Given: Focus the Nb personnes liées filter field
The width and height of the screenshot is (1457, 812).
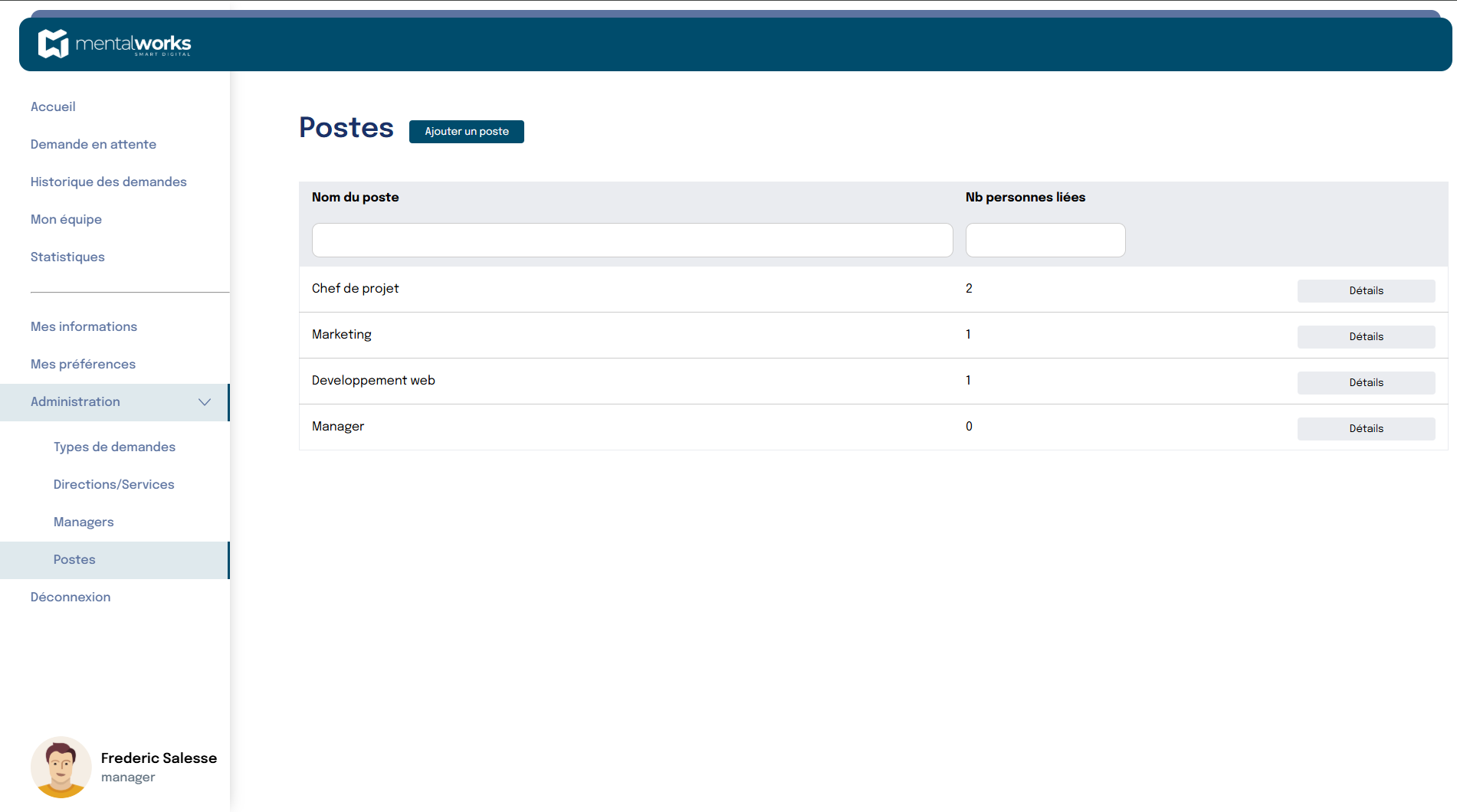Looking at the screenshot, I should tap(1045, 241).
